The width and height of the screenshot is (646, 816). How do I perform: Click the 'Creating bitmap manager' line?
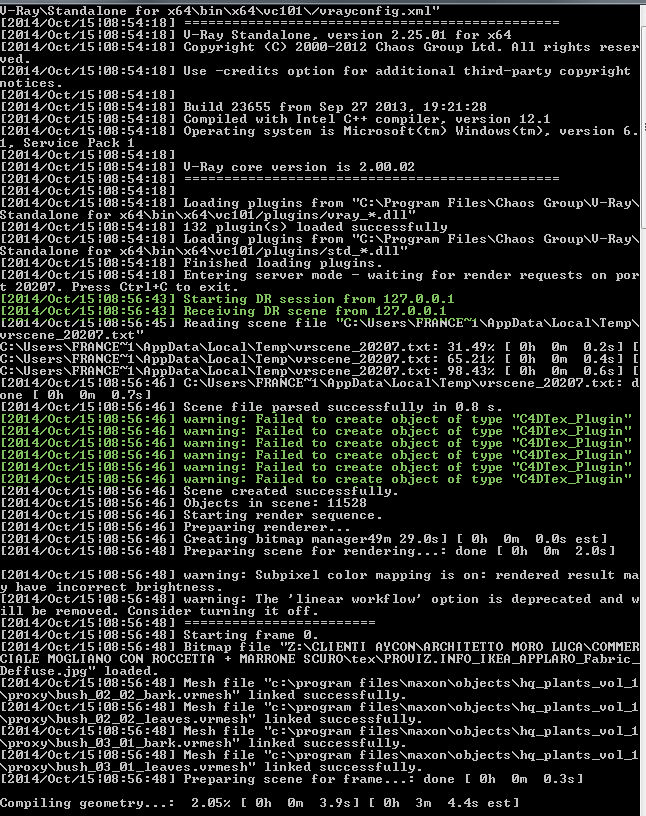coord(304,539)
